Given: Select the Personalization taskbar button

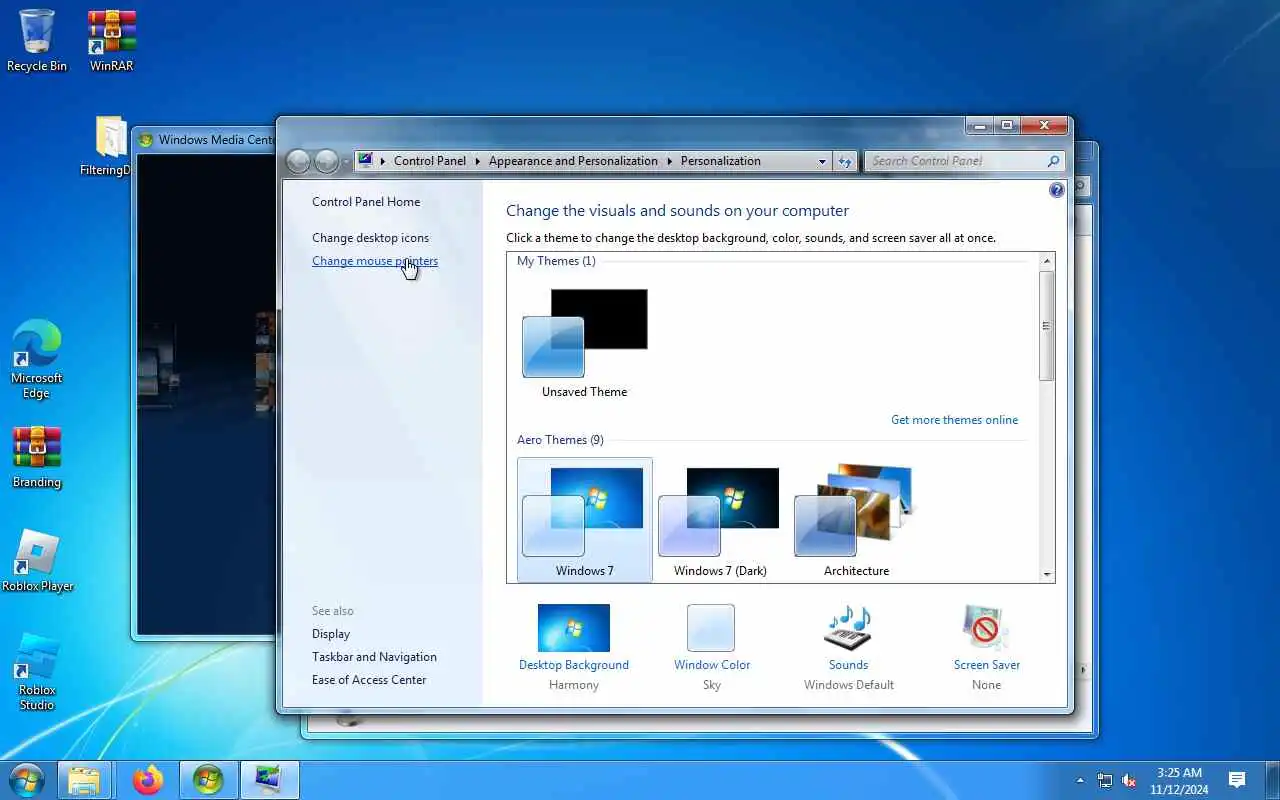Looking at the screenshot, I should pyautogui.click(x=269, y=780).
